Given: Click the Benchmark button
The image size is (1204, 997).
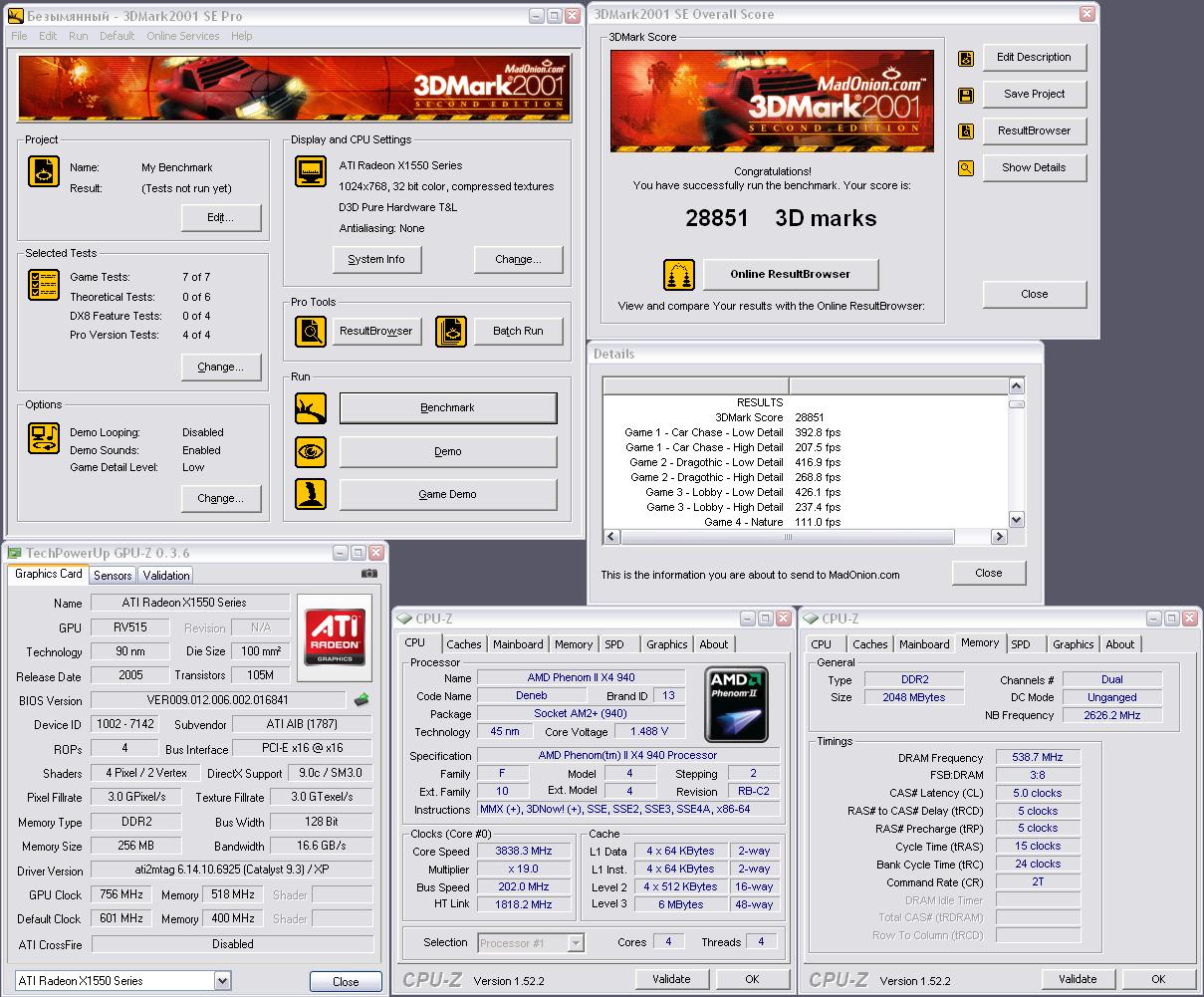Looking at the screenshot, I should click(448, 408).
